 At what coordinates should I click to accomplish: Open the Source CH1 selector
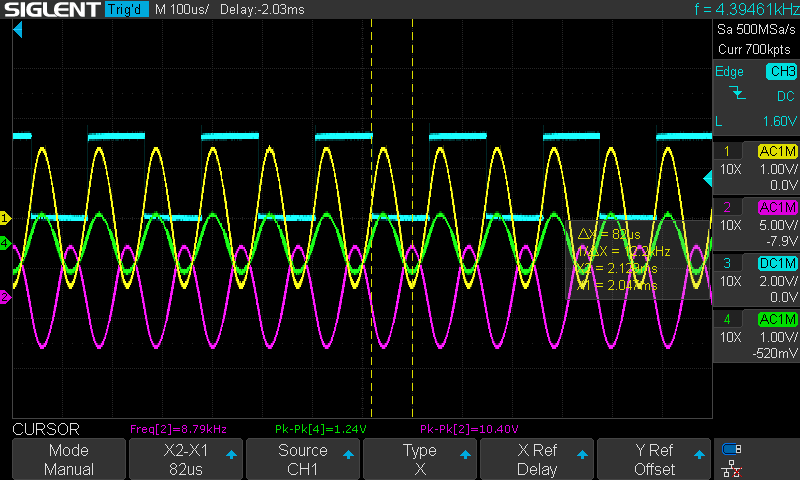click(302, 460)
